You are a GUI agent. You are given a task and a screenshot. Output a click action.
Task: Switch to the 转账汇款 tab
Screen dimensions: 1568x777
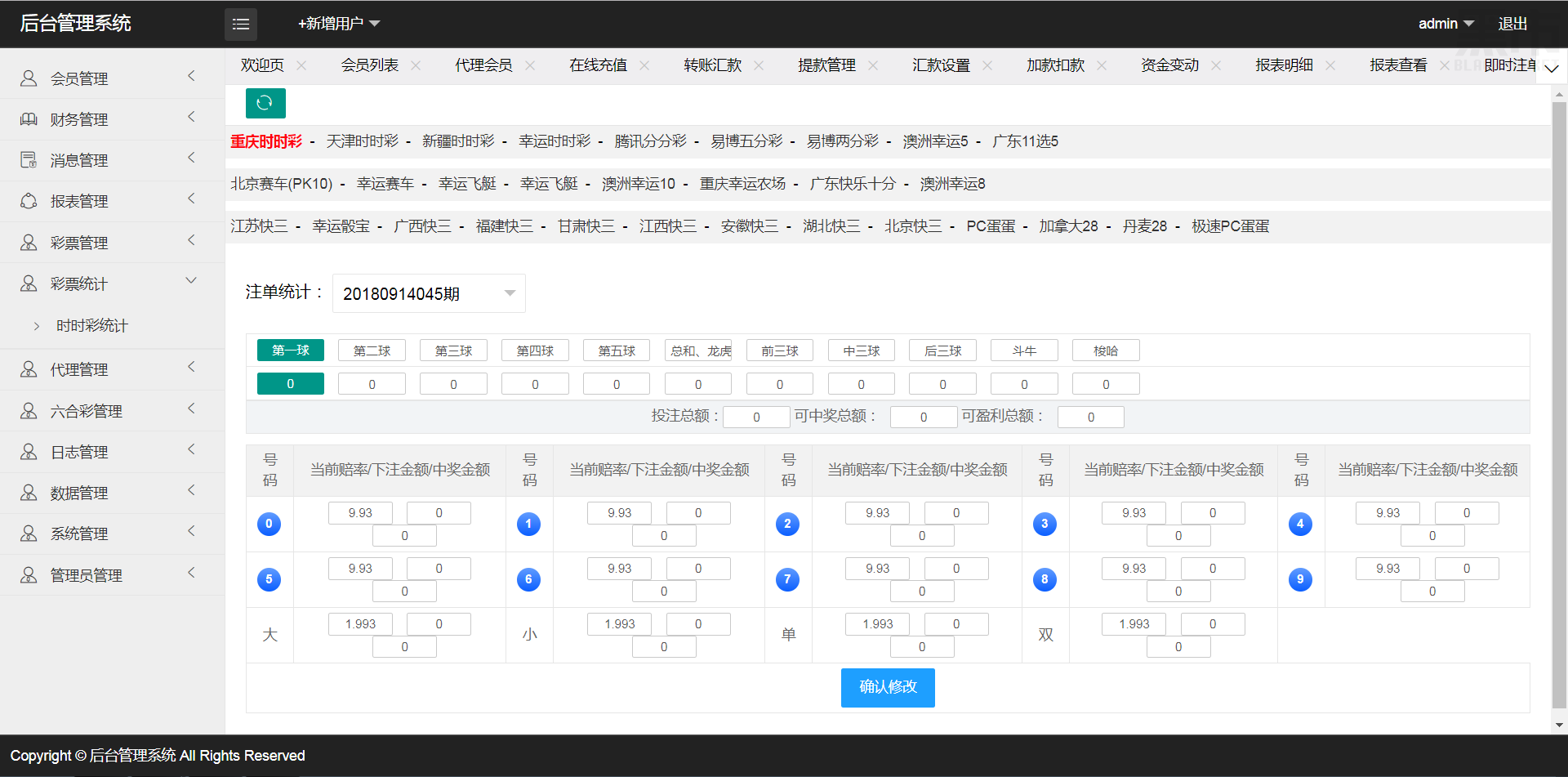[712, 65]
